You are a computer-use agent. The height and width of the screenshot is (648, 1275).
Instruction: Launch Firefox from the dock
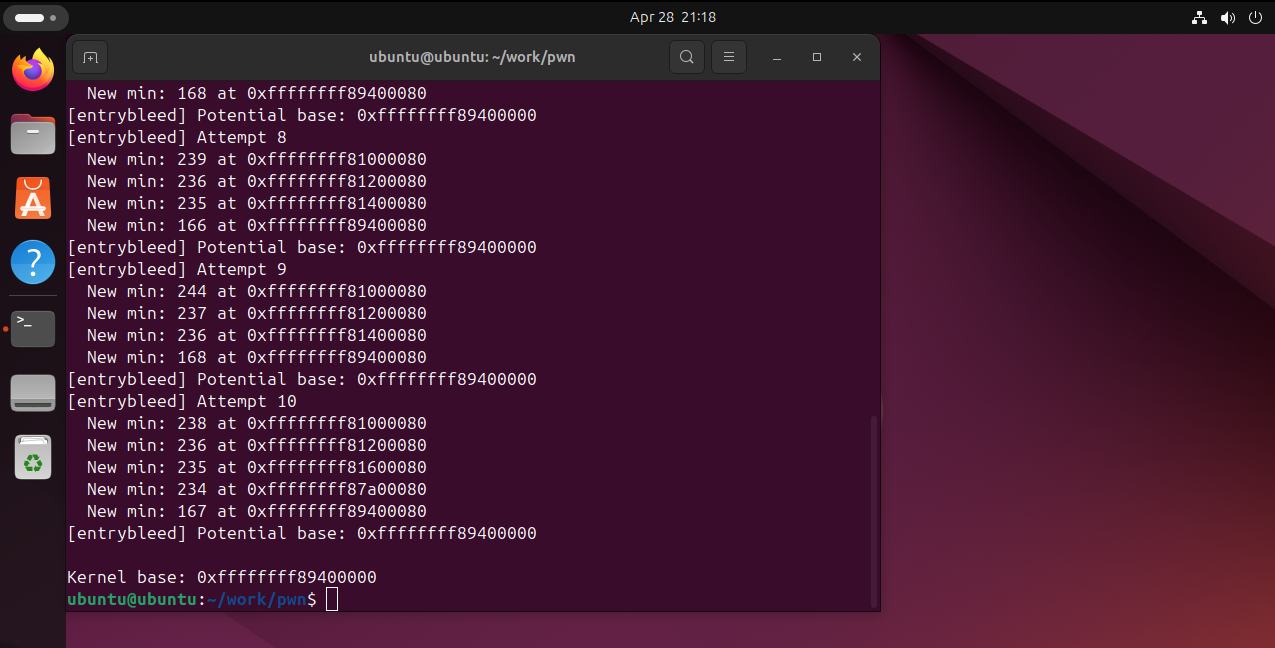(x=33, y=70)
